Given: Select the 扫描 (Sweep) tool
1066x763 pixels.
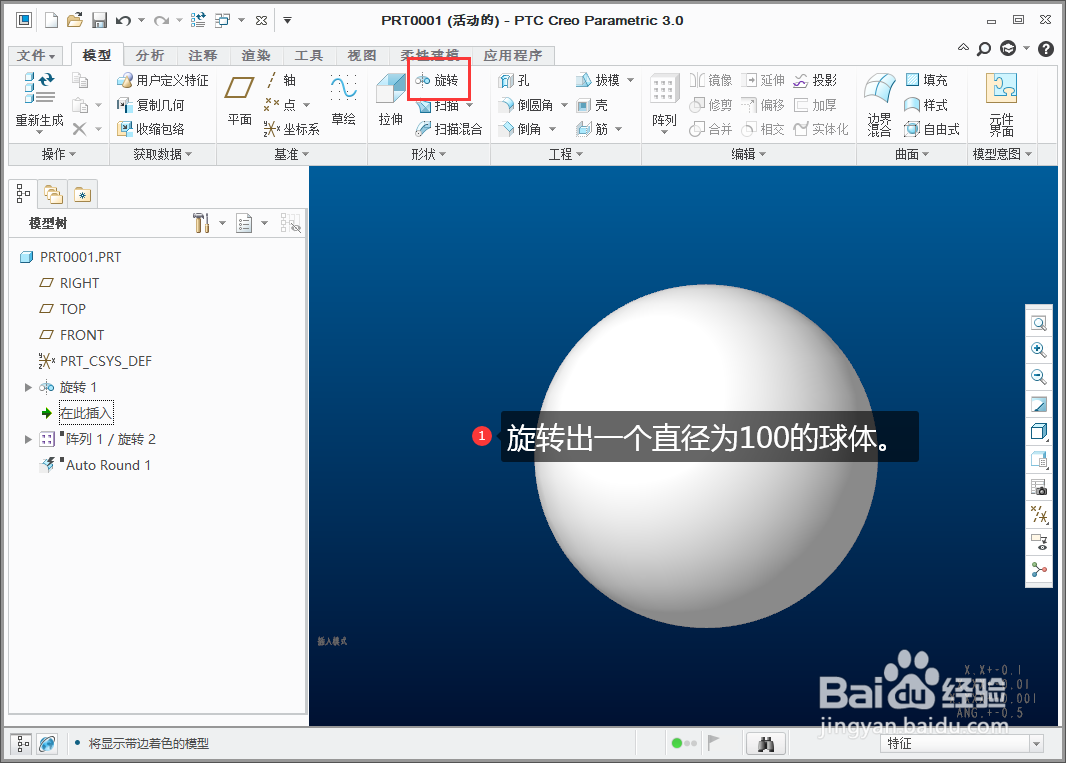Looking at the screenshot, I should click(x=439, y=105).
